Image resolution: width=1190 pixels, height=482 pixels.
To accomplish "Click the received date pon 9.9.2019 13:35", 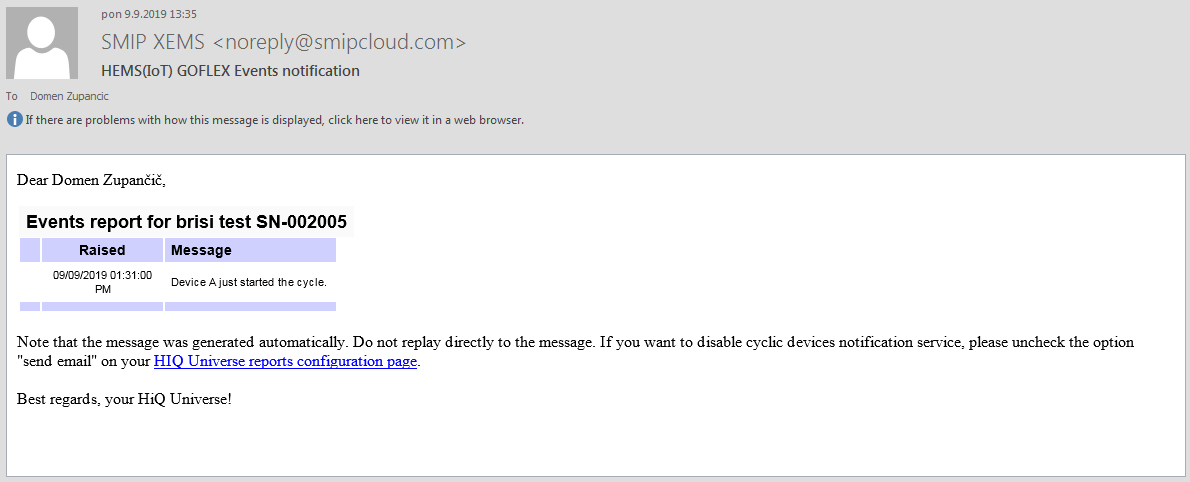I will [148, 15].
